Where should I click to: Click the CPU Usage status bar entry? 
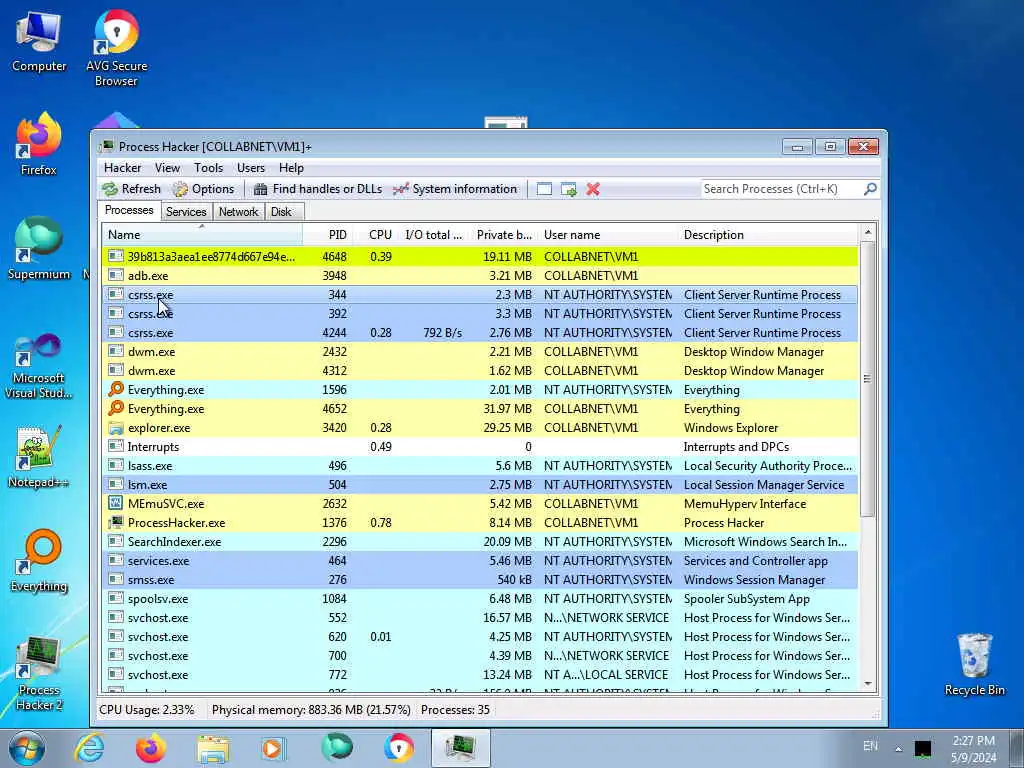click(147, 710)
